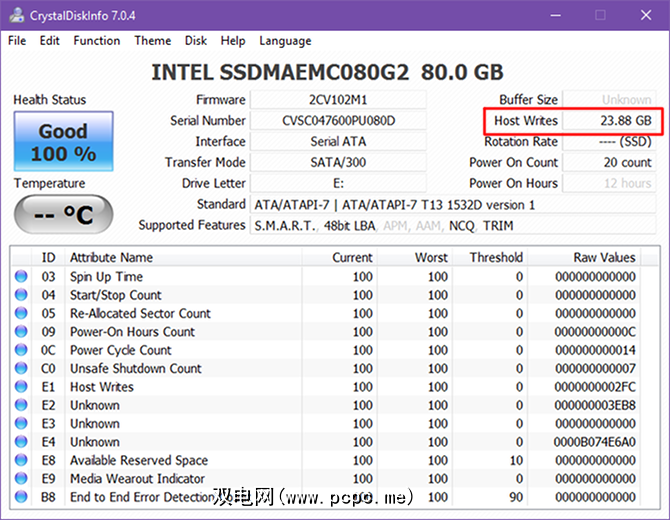This screenshot has height=520, width=670.
Task: Click the status icon for Re-Allocated Sector Count
Action: pyautogui.click(x=22, y=314)
